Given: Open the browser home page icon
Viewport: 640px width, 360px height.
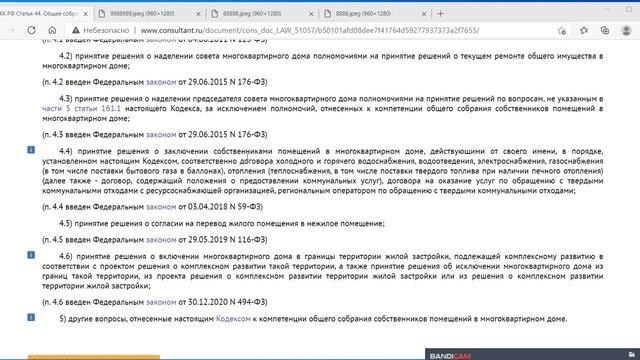Looking at the screenshot, I should 52,30.
